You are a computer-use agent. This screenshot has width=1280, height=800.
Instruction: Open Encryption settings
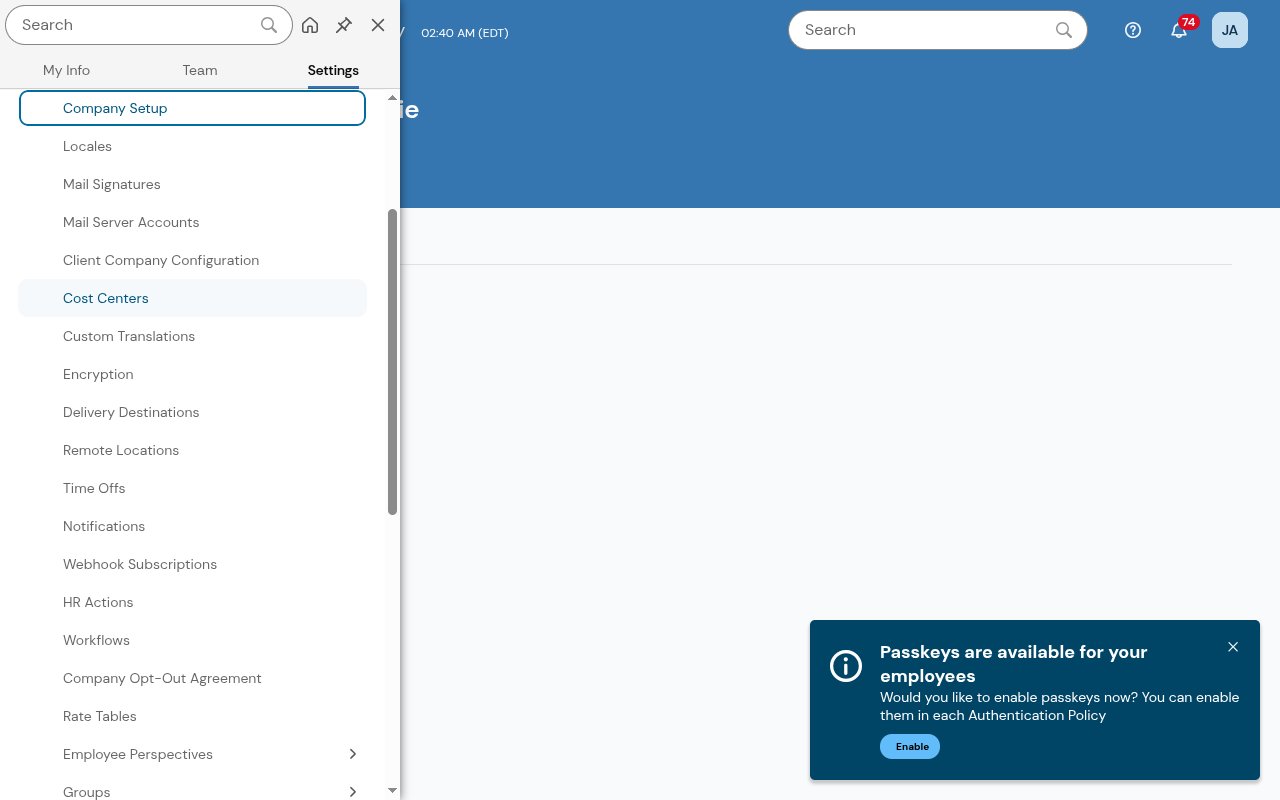[x=193, y=374]
